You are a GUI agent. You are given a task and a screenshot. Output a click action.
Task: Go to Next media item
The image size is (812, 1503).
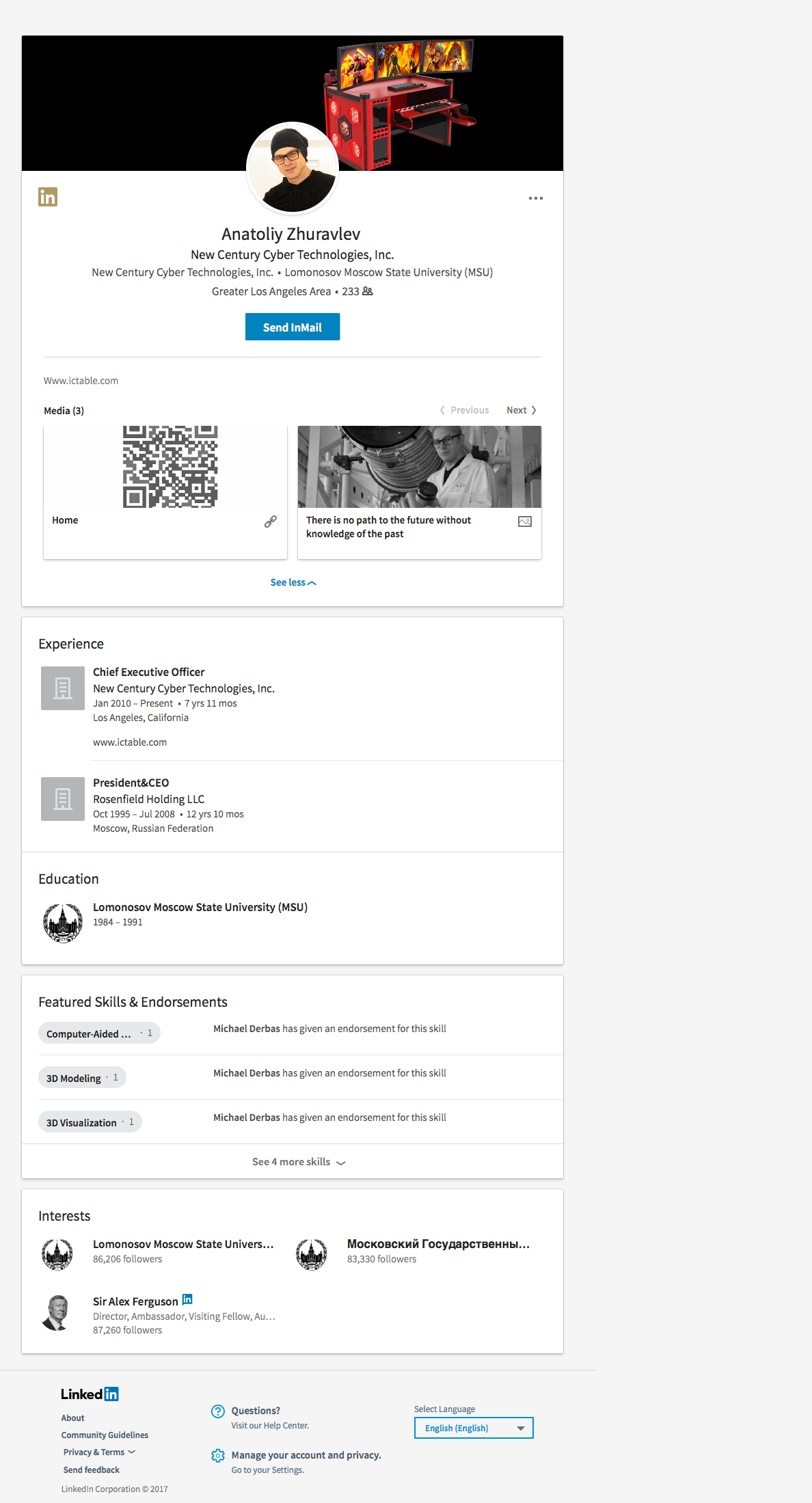[521, 410]
